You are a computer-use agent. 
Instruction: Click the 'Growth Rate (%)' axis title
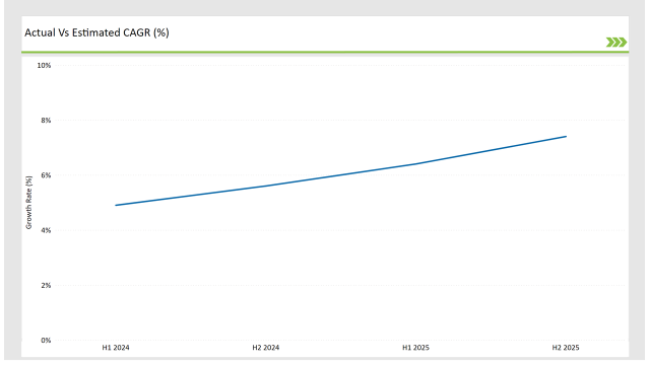pyautogui.click(x=29, y=202)
